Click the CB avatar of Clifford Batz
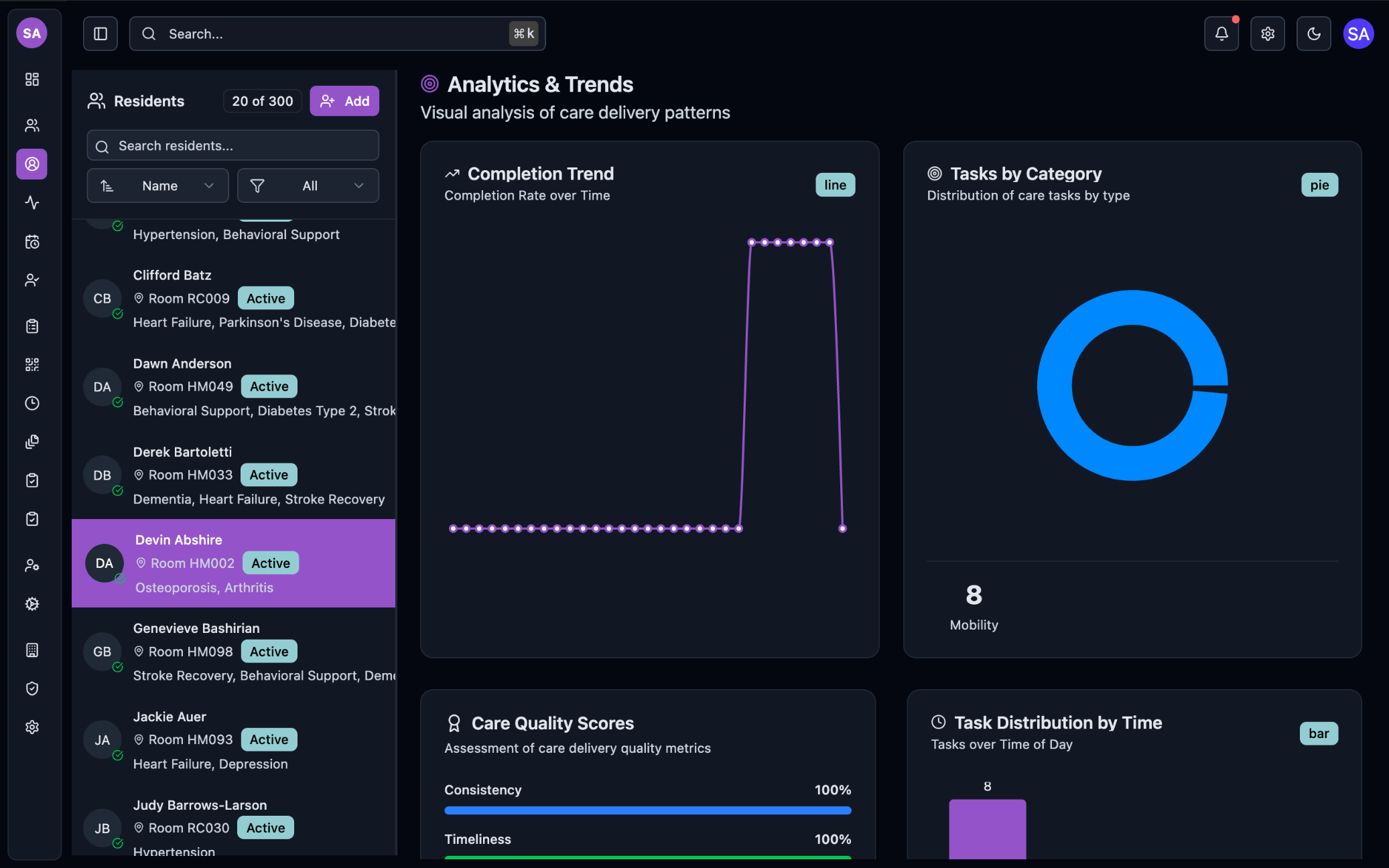 coord(103,298)
